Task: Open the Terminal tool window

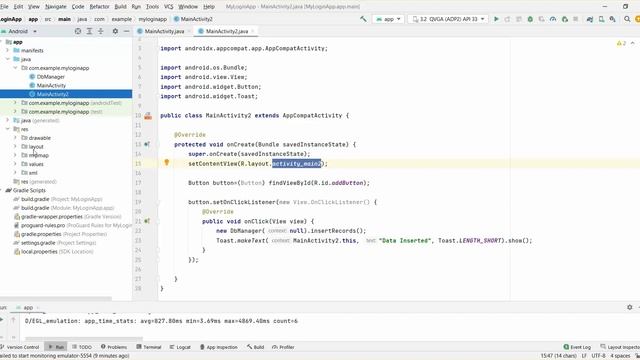Action: pos(149,347)
